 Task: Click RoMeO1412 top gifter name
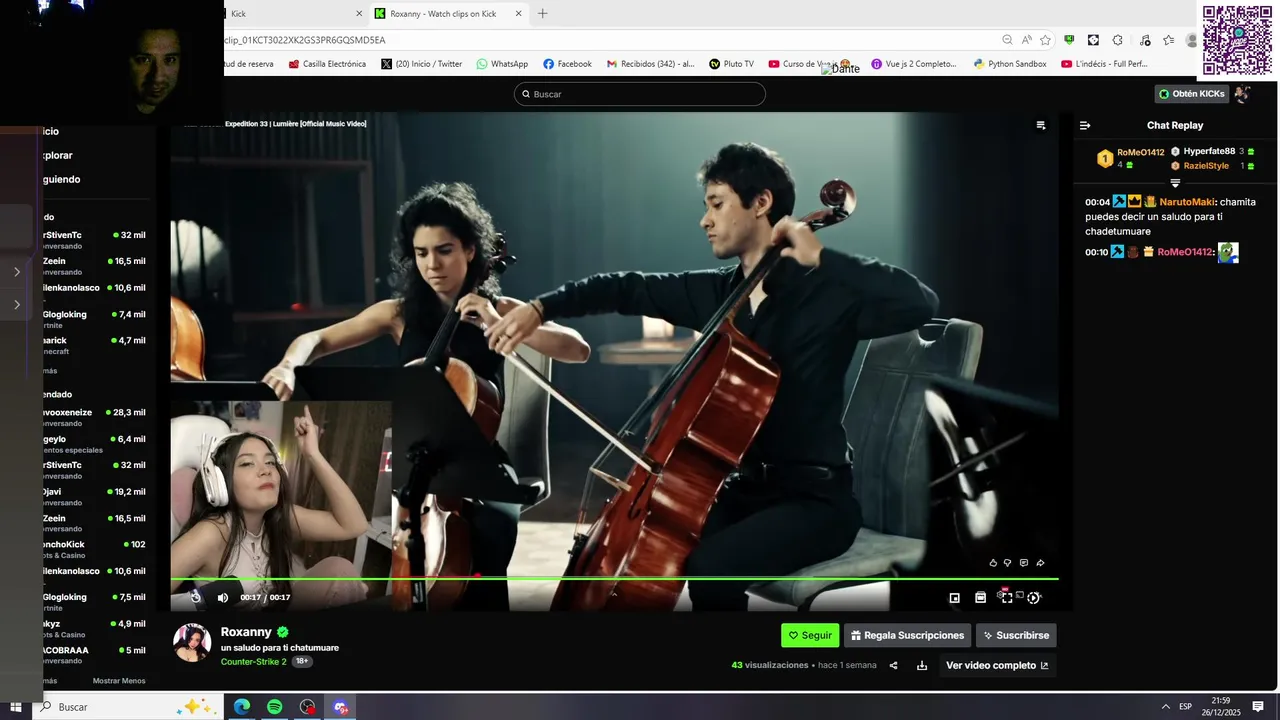[x=1141, y=152]
